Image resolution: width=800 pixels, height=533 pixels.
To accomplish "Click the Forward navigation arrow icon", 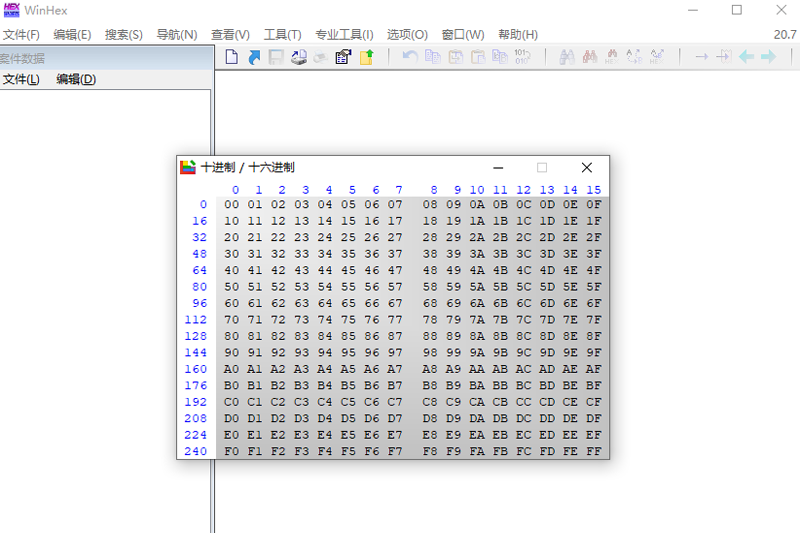I will [768, 57].
